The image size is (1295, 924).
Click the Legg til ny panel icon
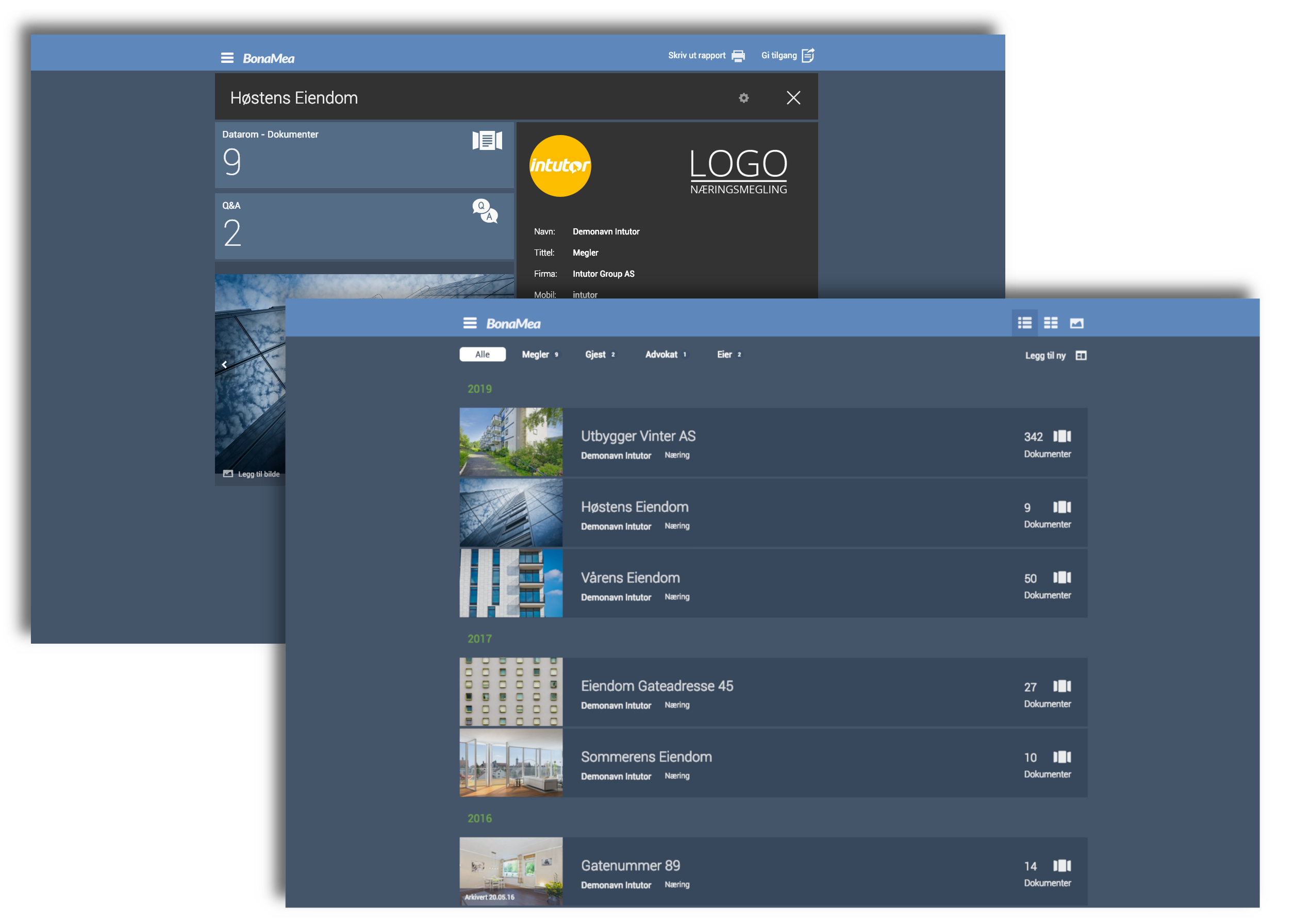click(1081, 356)
